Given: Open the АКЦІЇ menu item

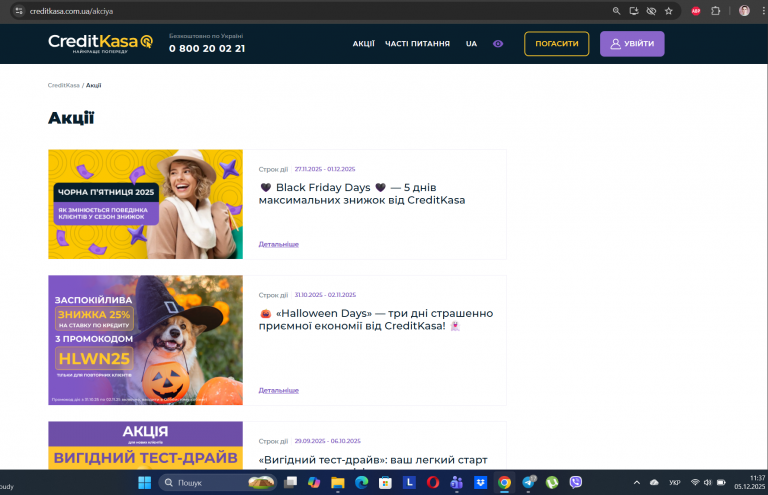Looking at the screenshot, I should tap(363, 44).
